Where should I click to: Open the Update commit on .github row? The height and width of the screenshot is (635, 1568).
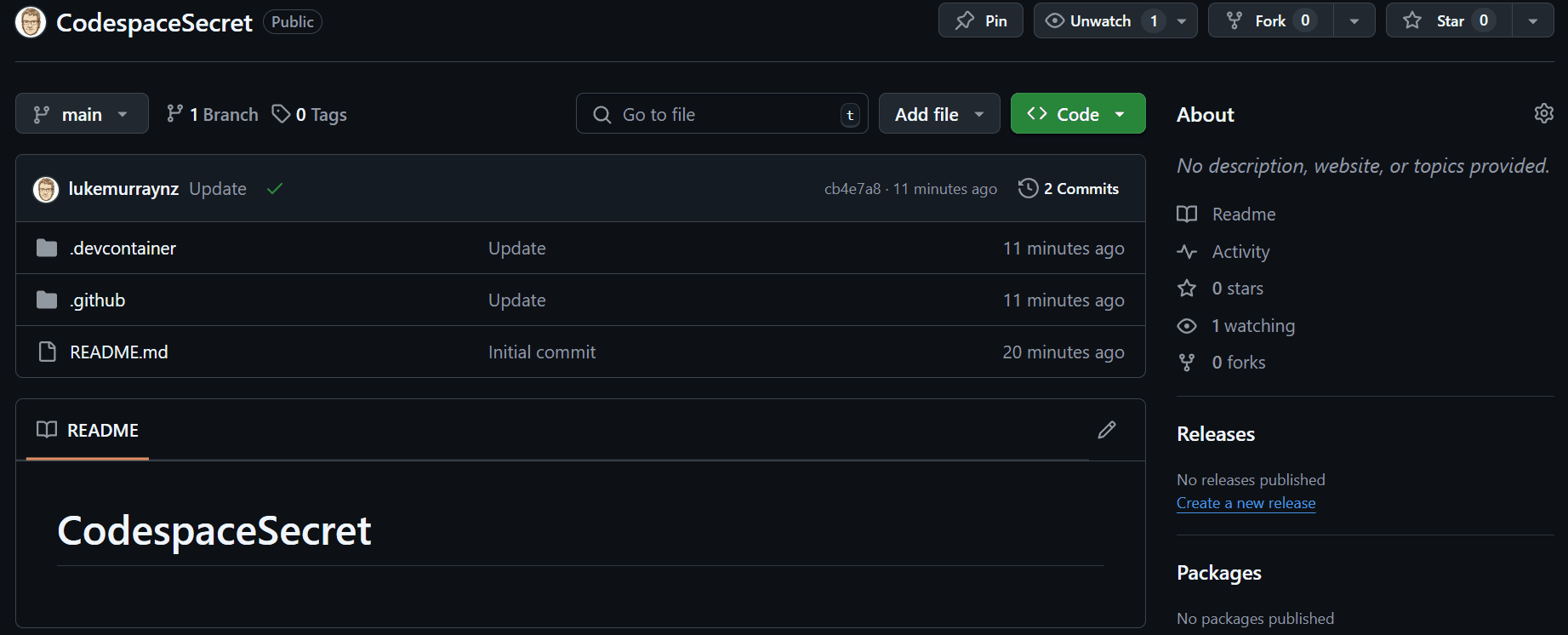coord(517,300)
